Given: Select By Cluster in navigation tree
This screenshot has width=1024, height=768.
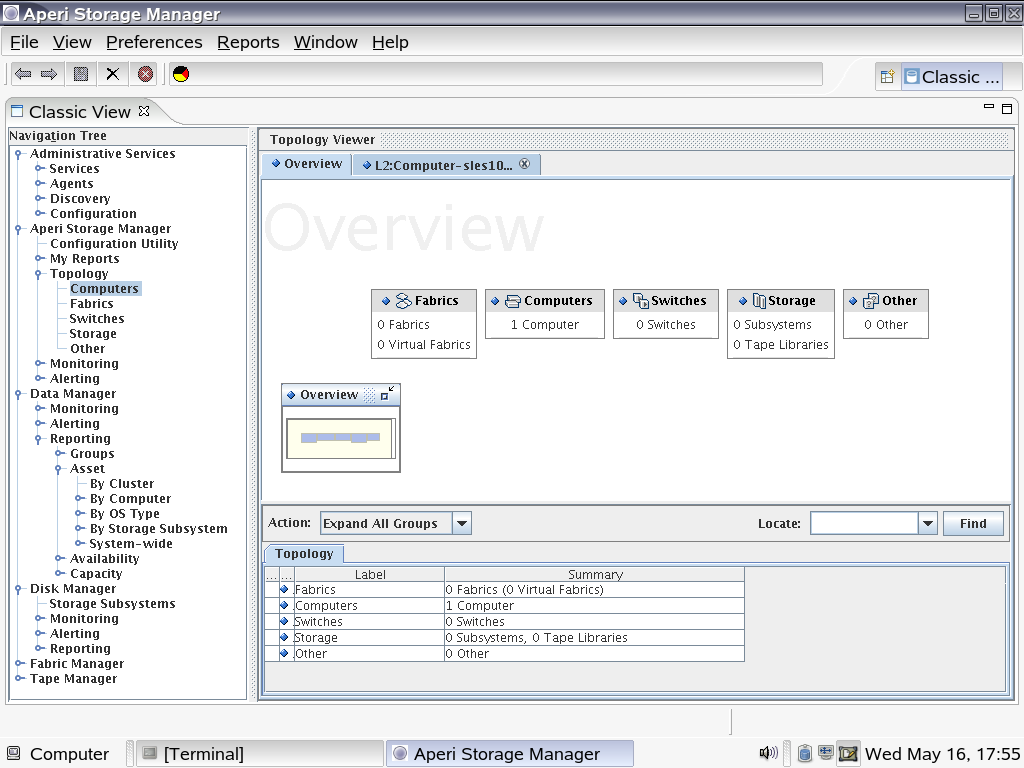Looking at the screenshot, I should (122, 484).
